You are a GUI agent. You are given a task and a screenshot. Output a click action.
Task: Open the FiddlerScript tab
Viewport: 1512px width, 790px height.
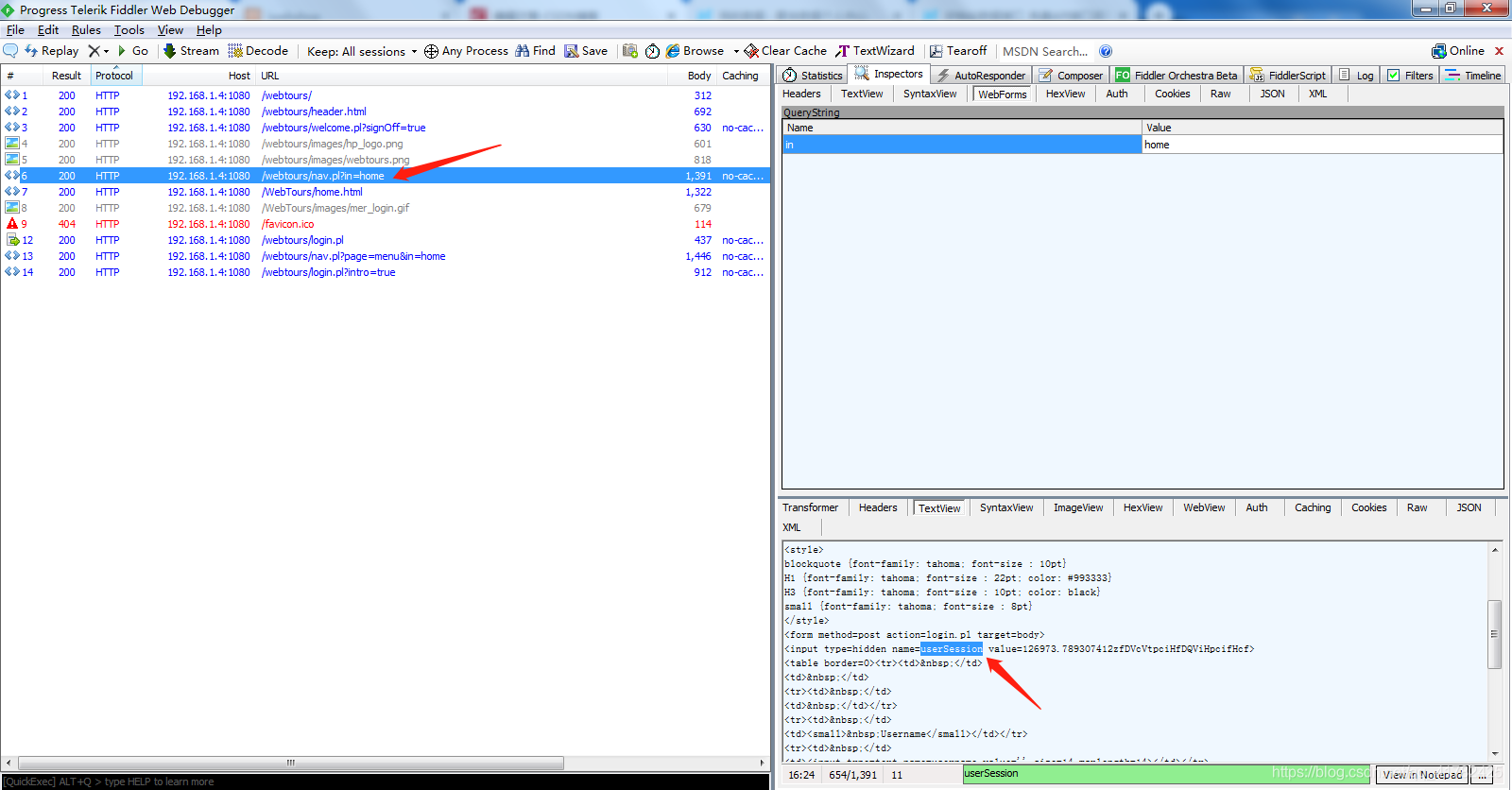coord(1287,76)
